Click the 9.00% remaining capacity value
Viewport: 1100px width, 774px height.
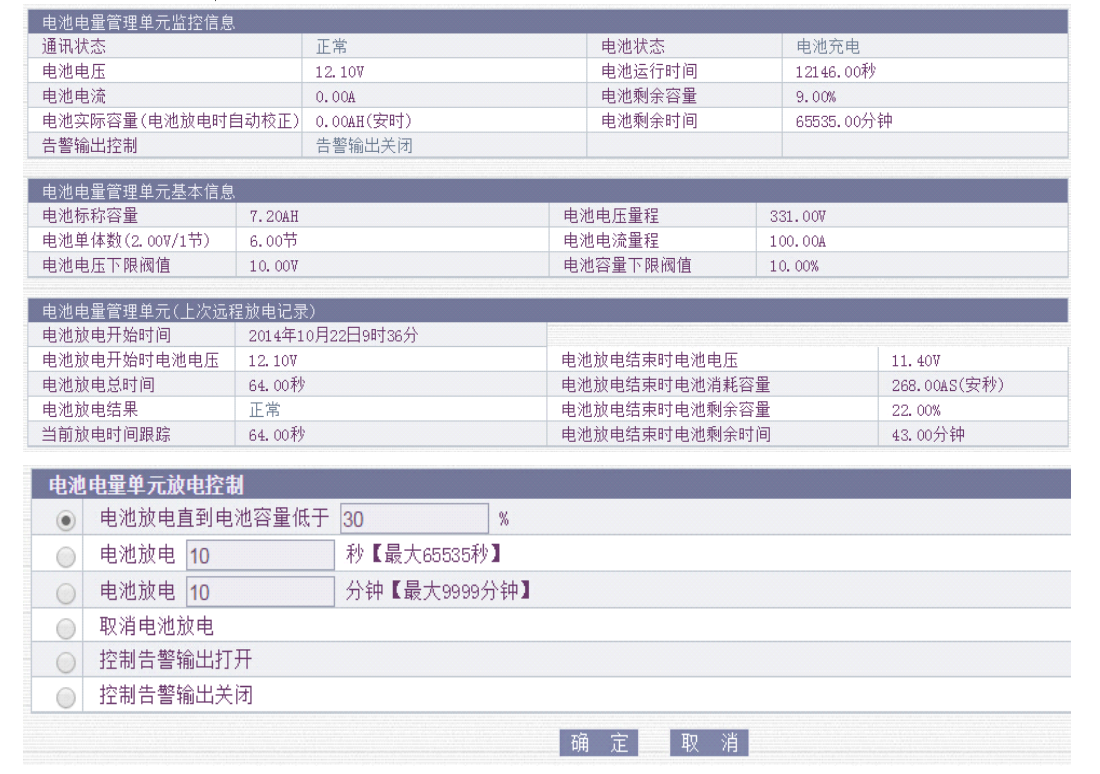tap(816, 97)
